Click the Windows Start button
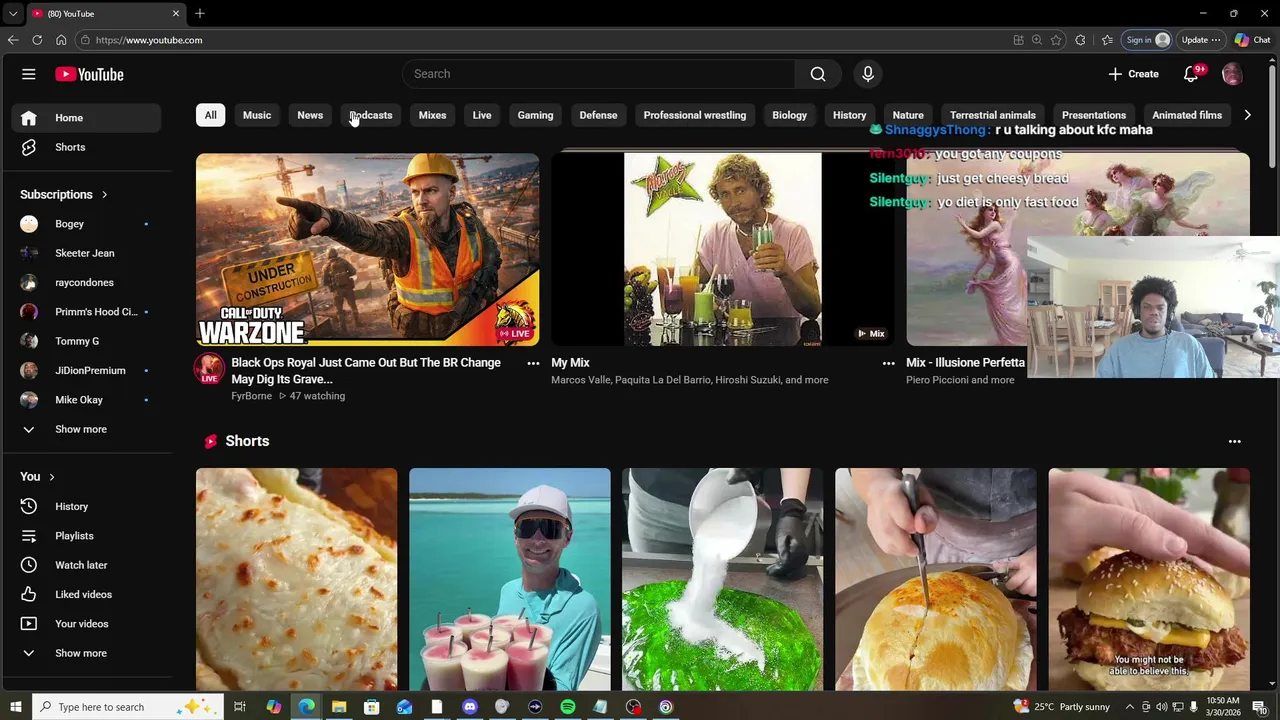Screen dimensions: 1280x720 [15, 707]
